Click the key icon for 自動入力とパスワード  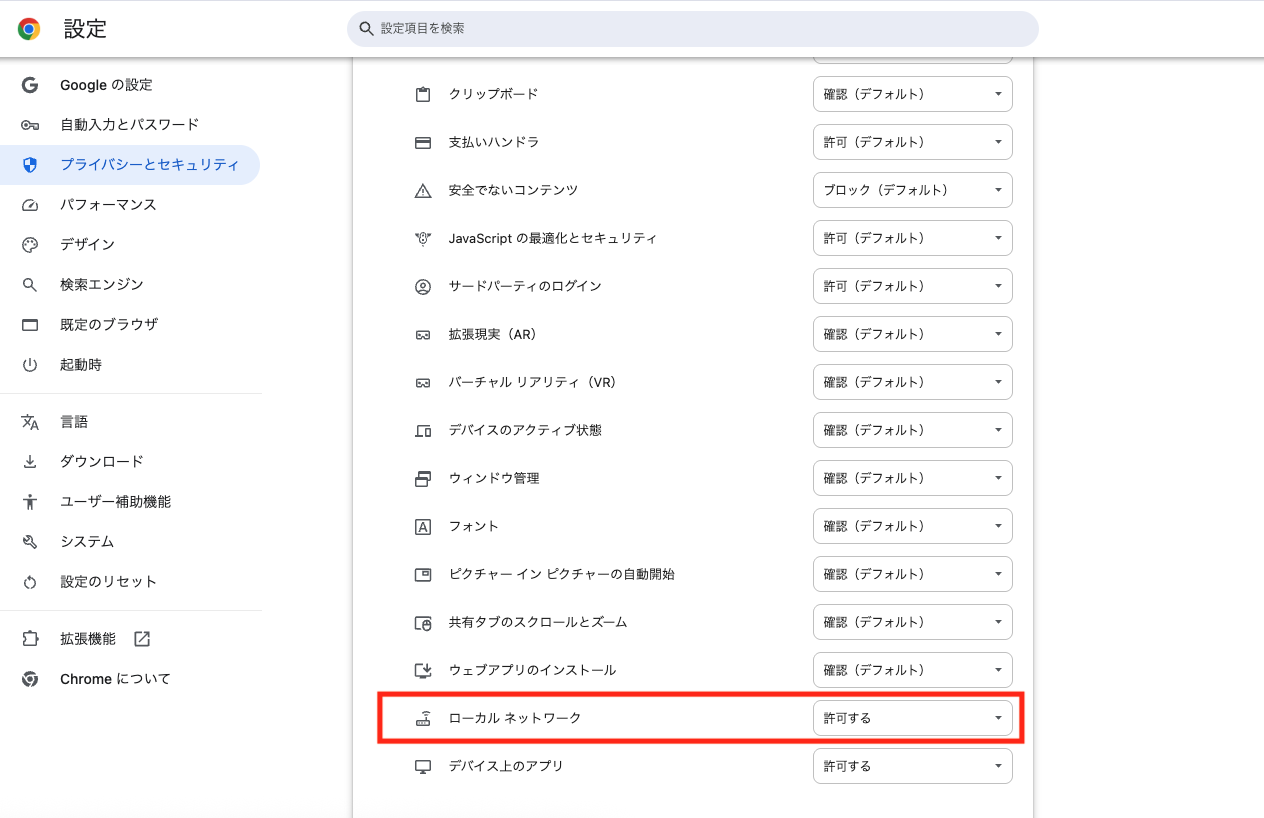pyautogui.click(x=30, y=125)
